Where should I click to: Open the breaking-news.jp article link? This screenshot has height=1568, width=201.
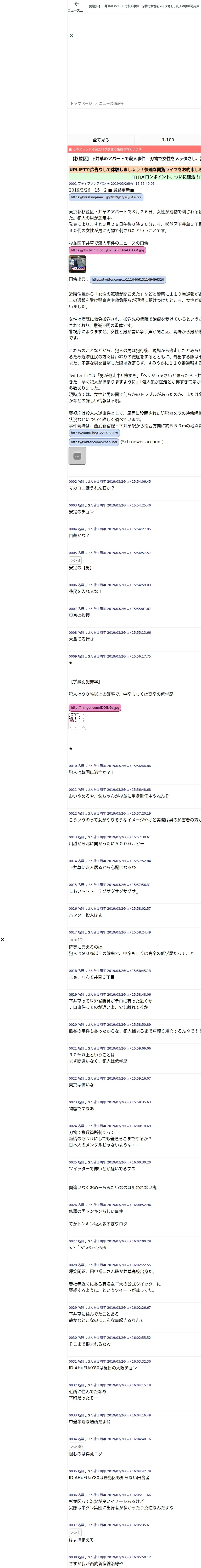point(106,197)
